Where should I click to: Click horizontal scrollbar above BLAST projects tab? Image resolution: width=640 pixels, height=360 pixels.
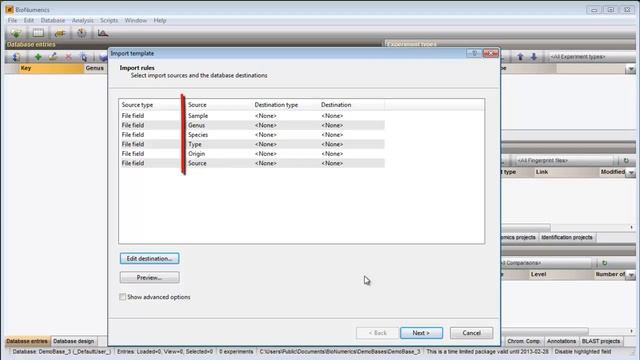click(x=545, y=331)
